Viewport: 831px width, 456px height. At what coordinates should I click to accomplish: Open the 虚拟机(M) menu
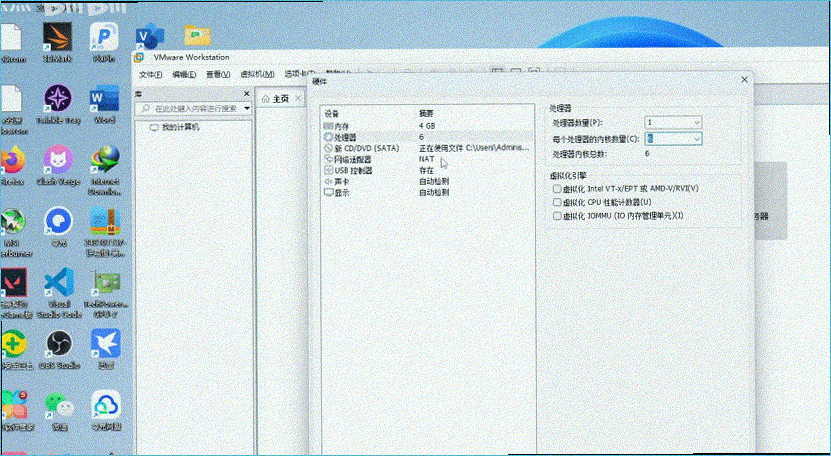(257, 75)
